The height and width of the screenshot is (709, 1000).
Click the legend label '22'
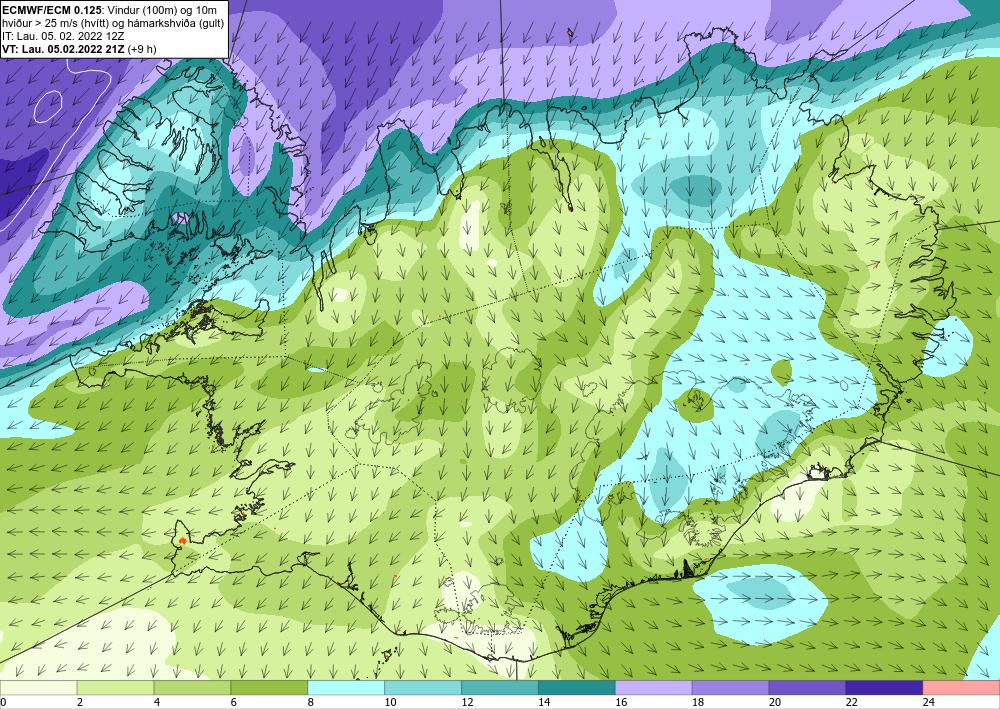coord(851,702)
